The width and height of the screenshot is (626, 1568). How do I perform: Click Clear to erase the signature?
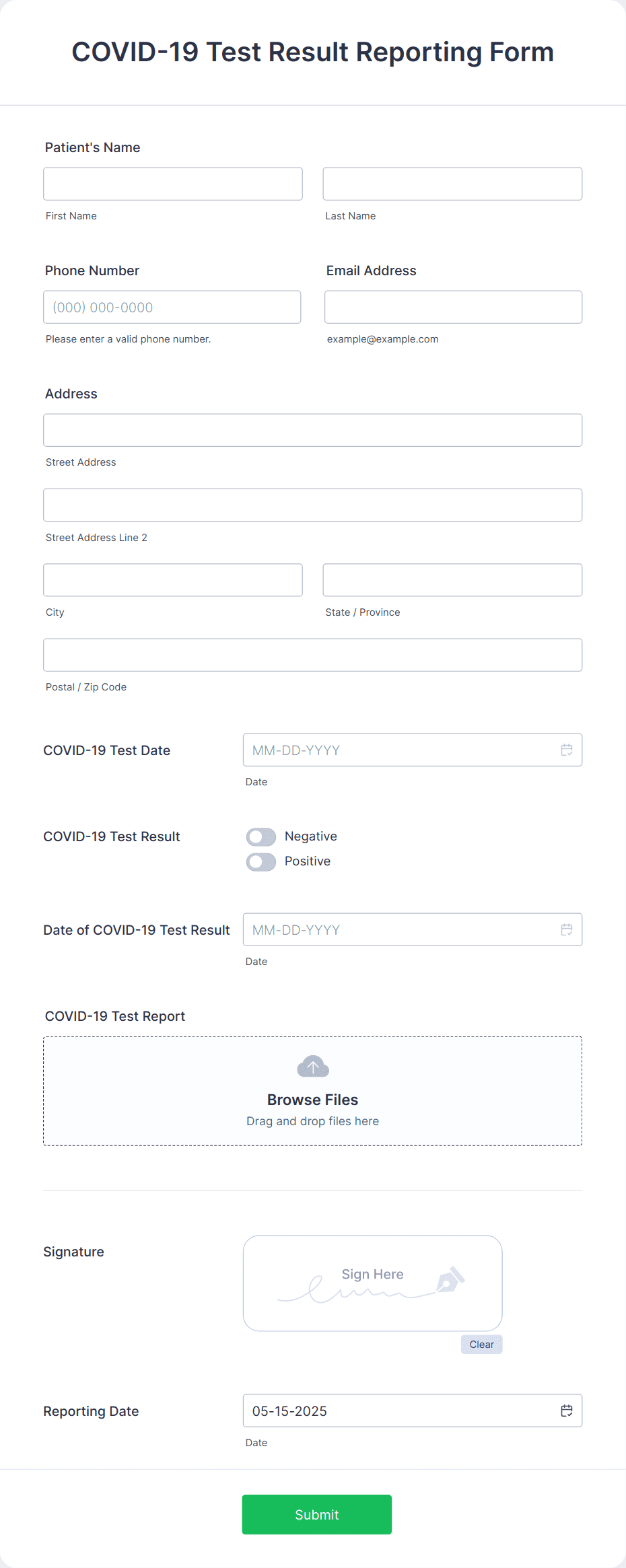pyautogui.click(x=481, y=1344)
